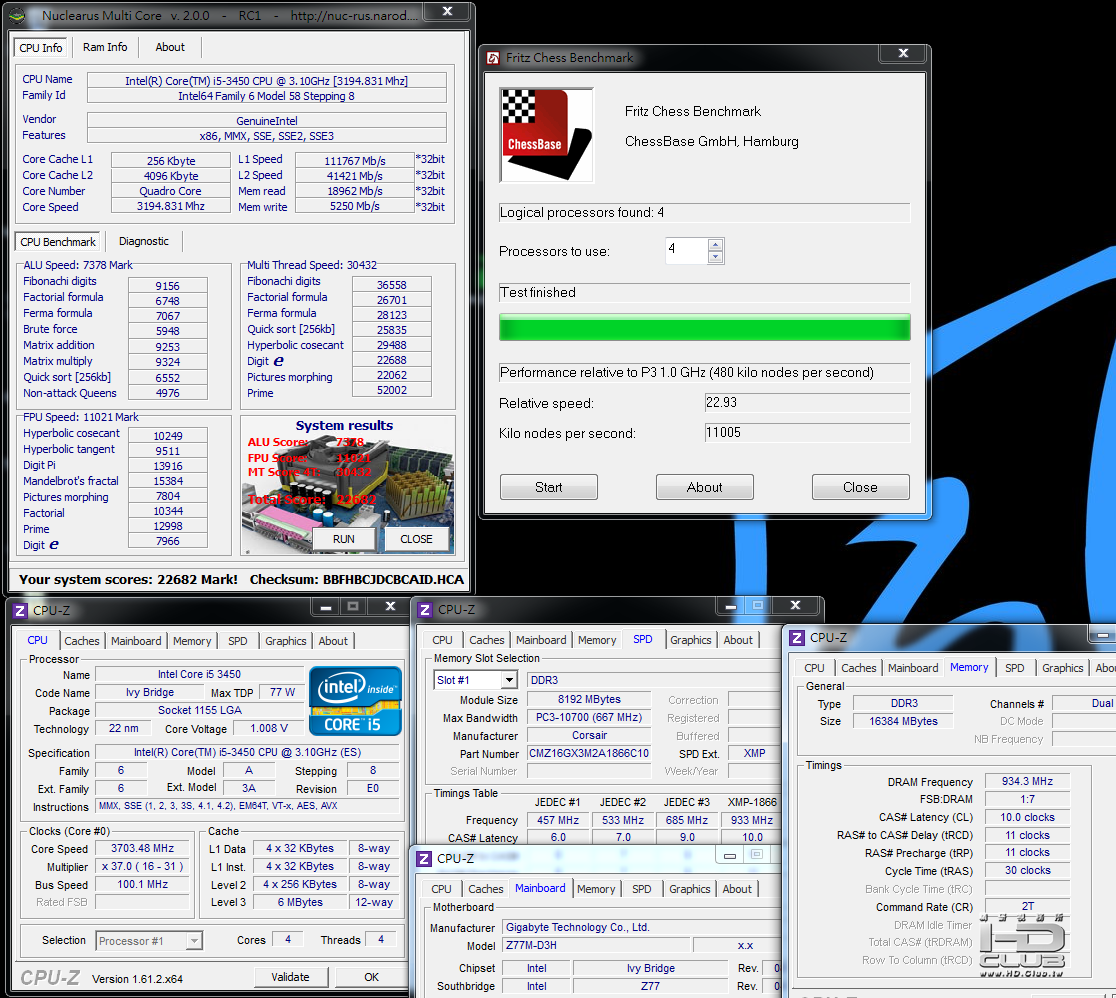Open Graphics tab in CPU-Z CPU window
The width and height of the screenshot is (1116, 998).
click(x=285, y=641)
